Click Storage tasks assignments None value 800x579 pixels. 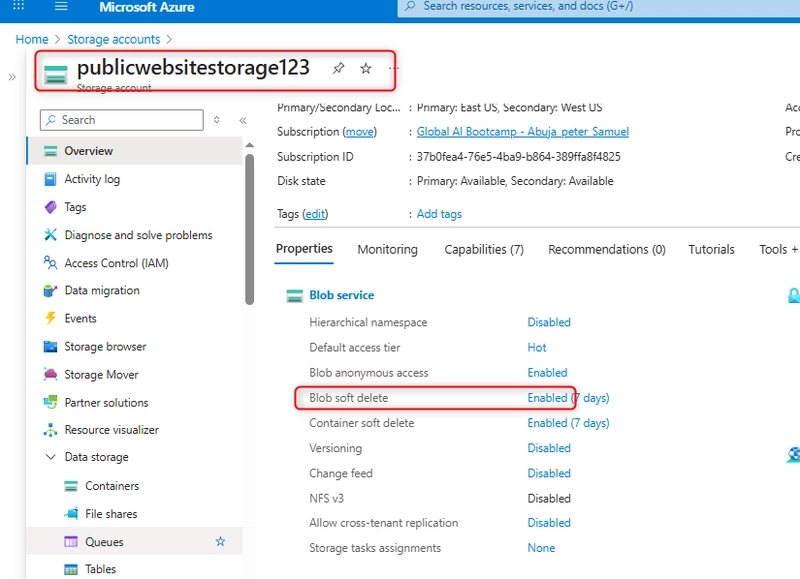pos(541,548)
